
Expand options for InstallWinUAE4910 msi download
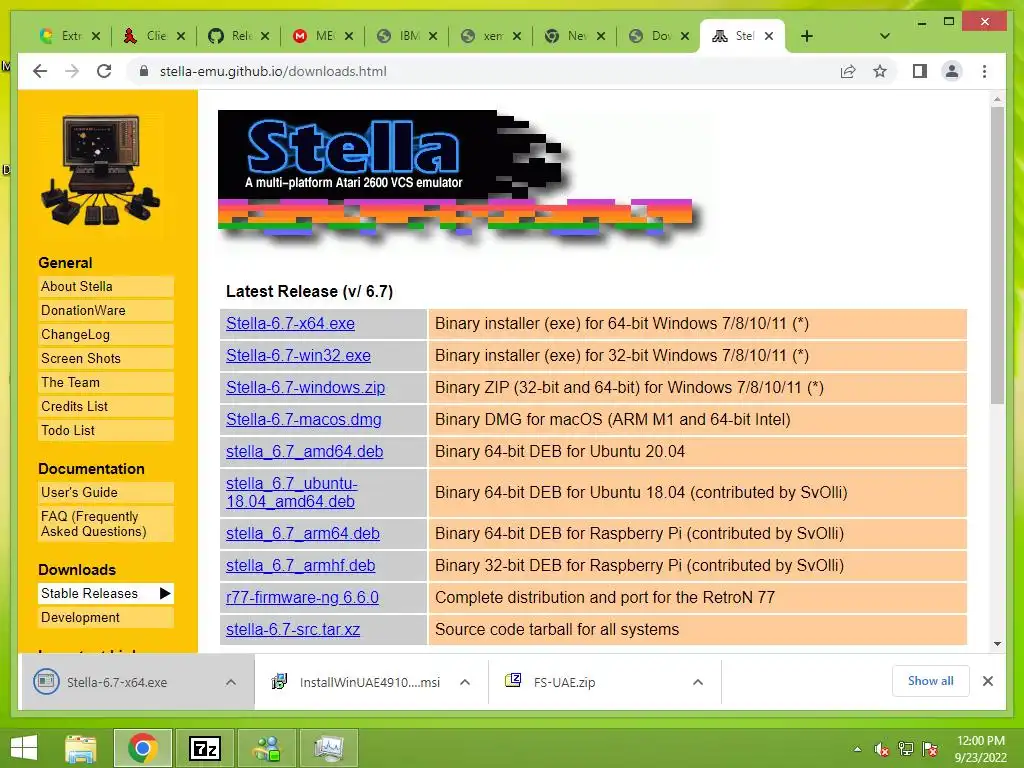(465, 682)
